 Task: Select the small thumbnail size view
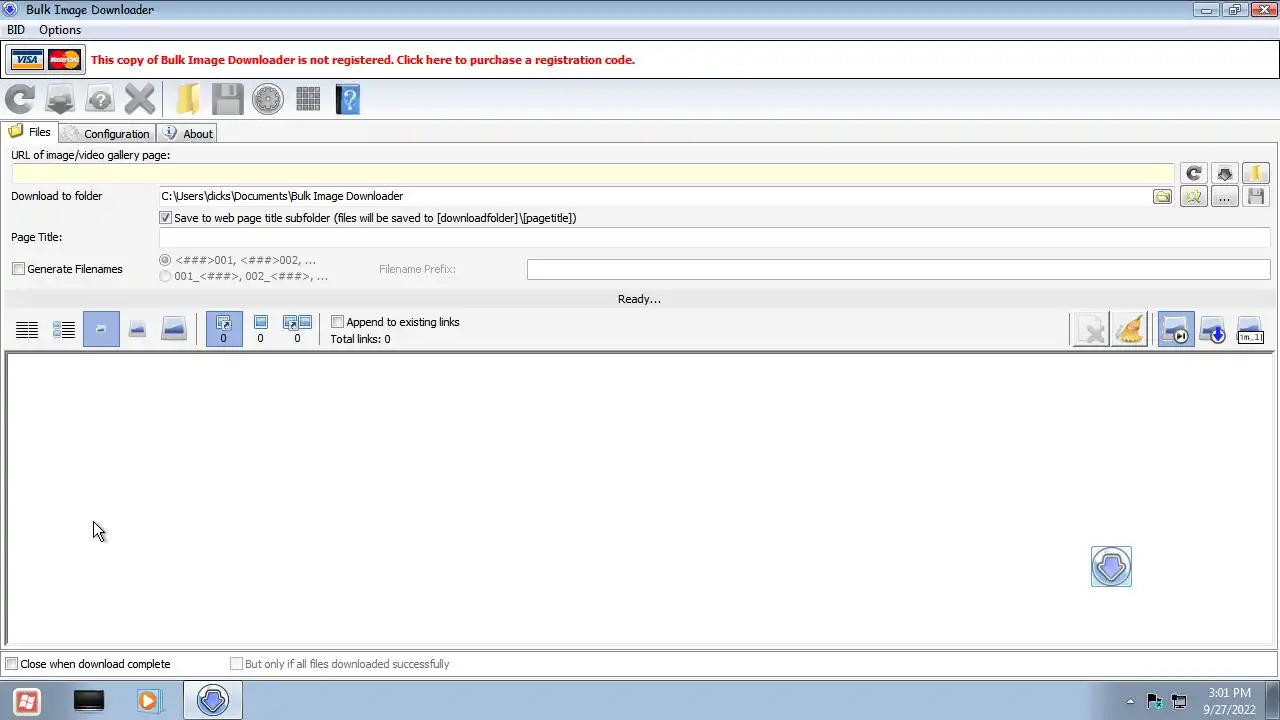click(x=101, y=330)
